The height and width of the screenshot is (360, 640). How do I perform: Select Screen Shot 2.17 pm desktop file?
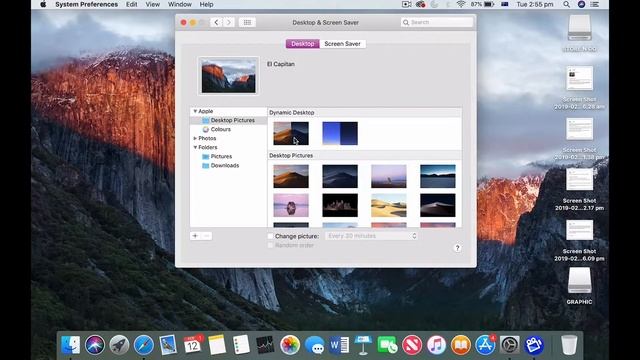[579, 189]
